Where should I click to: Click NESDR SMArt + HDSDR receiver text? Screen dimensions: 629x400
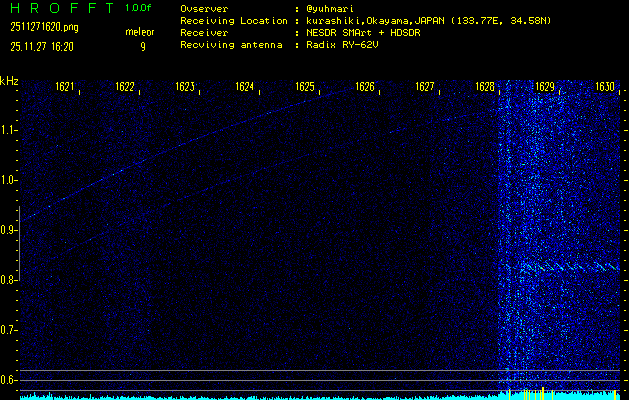[x=363, y=33]
